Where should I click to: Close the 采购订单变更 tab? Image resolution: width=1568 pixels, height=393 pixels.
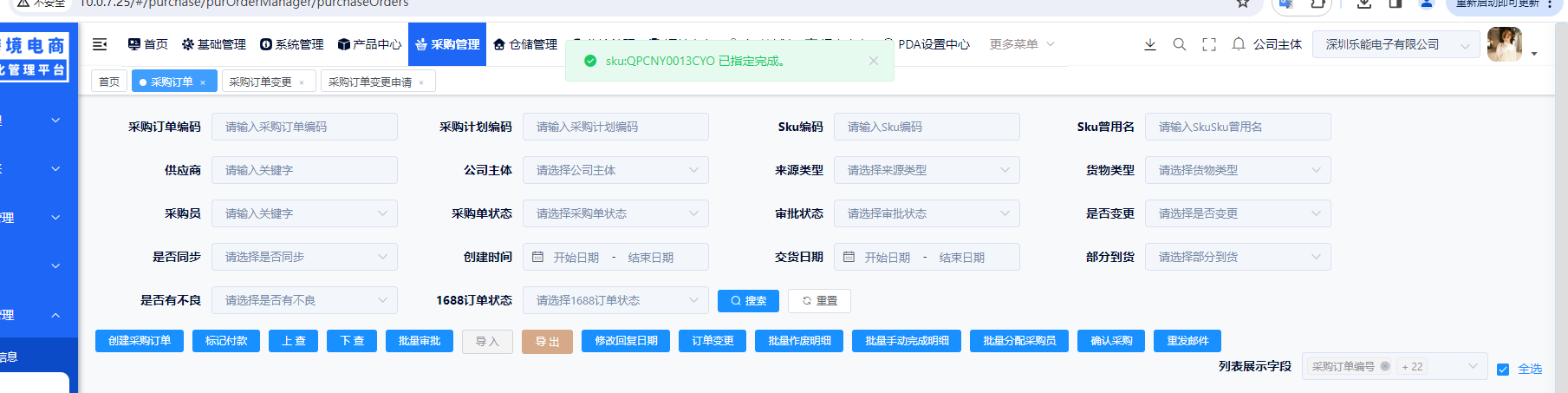coord(302,82)
